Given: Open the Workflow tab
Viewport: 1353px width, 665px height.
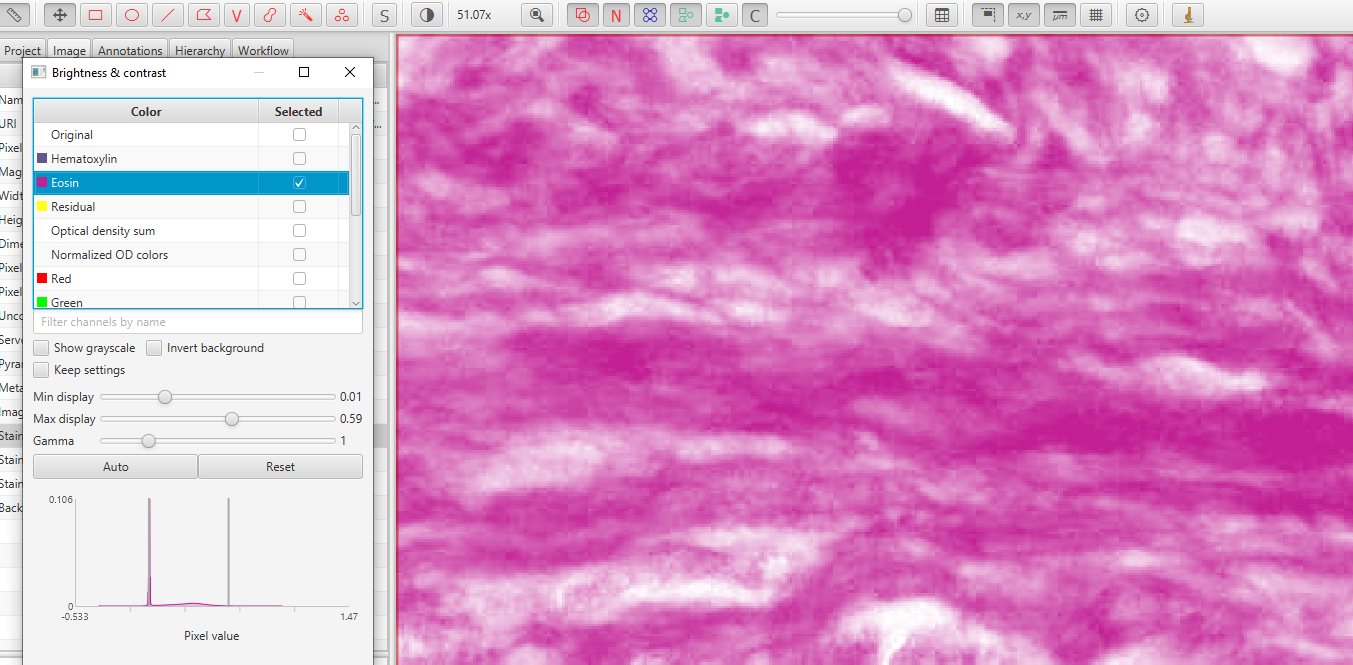Looking at the screenshot, I should pos(262,50).
